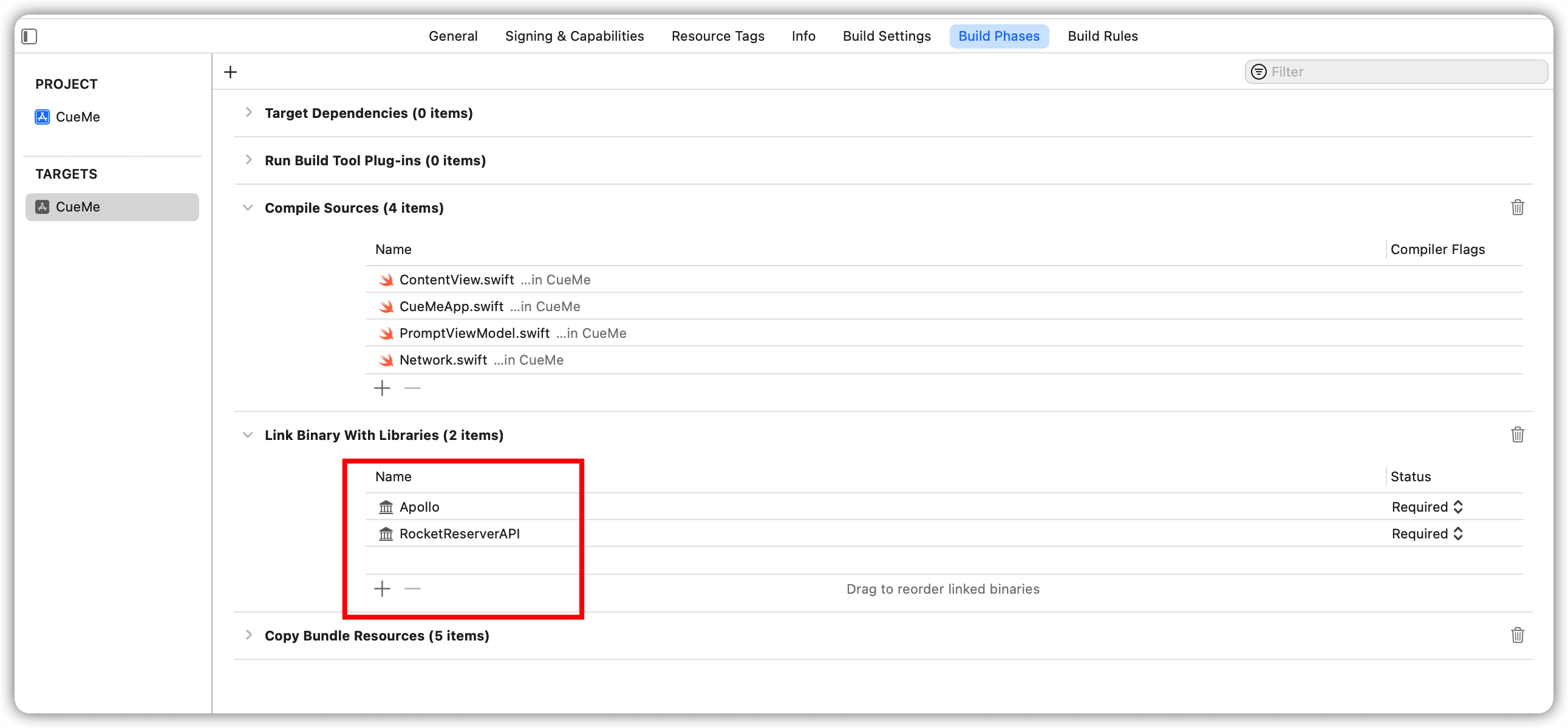The width and height of the screenshot is (1568, 728).
Task: Expand the Run Build Tool Plug-ins section
Action: click(248, 160)
